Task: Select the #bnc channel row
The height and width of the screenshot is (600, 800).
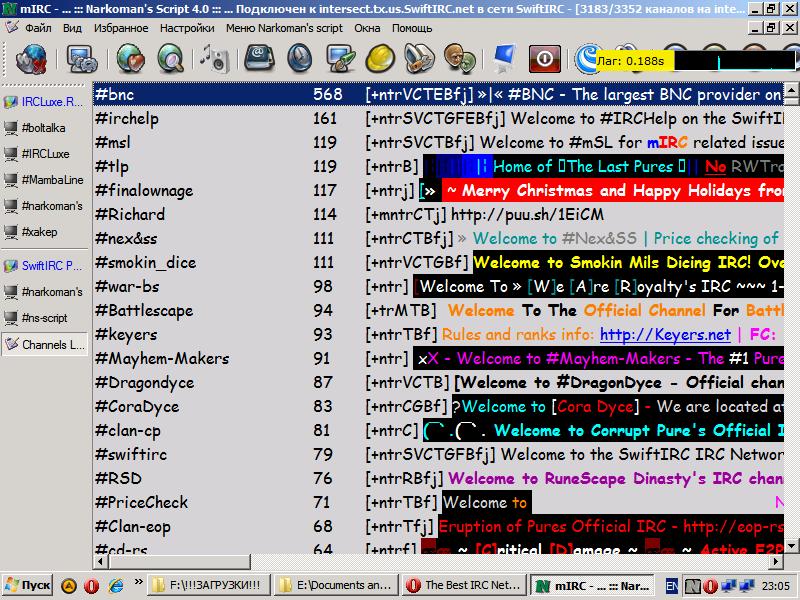Action: (438, 94)
